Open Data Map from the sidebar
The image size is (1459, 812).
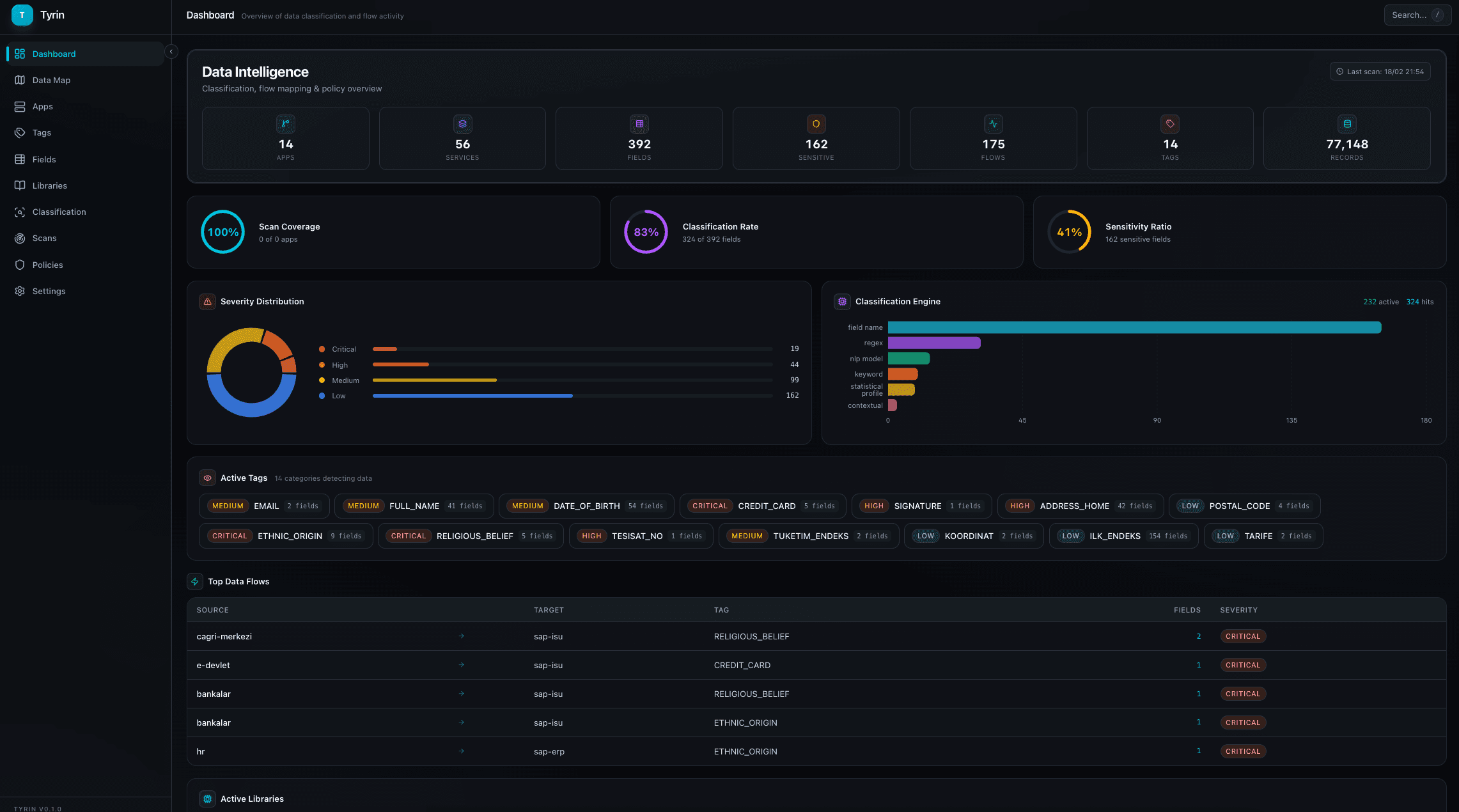click(51, 80)
